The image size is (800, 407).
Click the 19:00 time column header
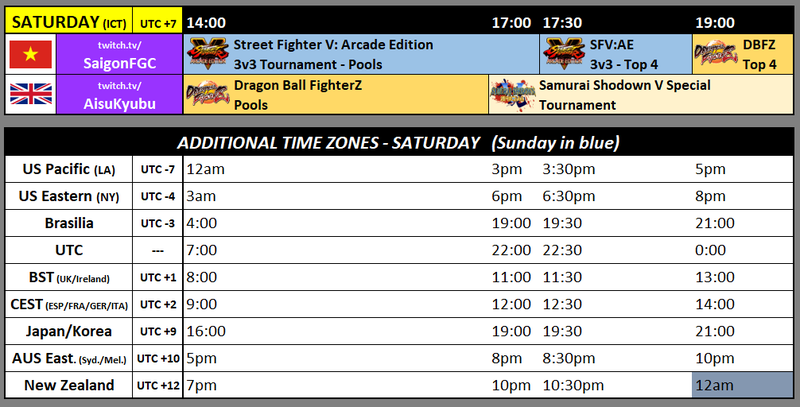[715, 22]
